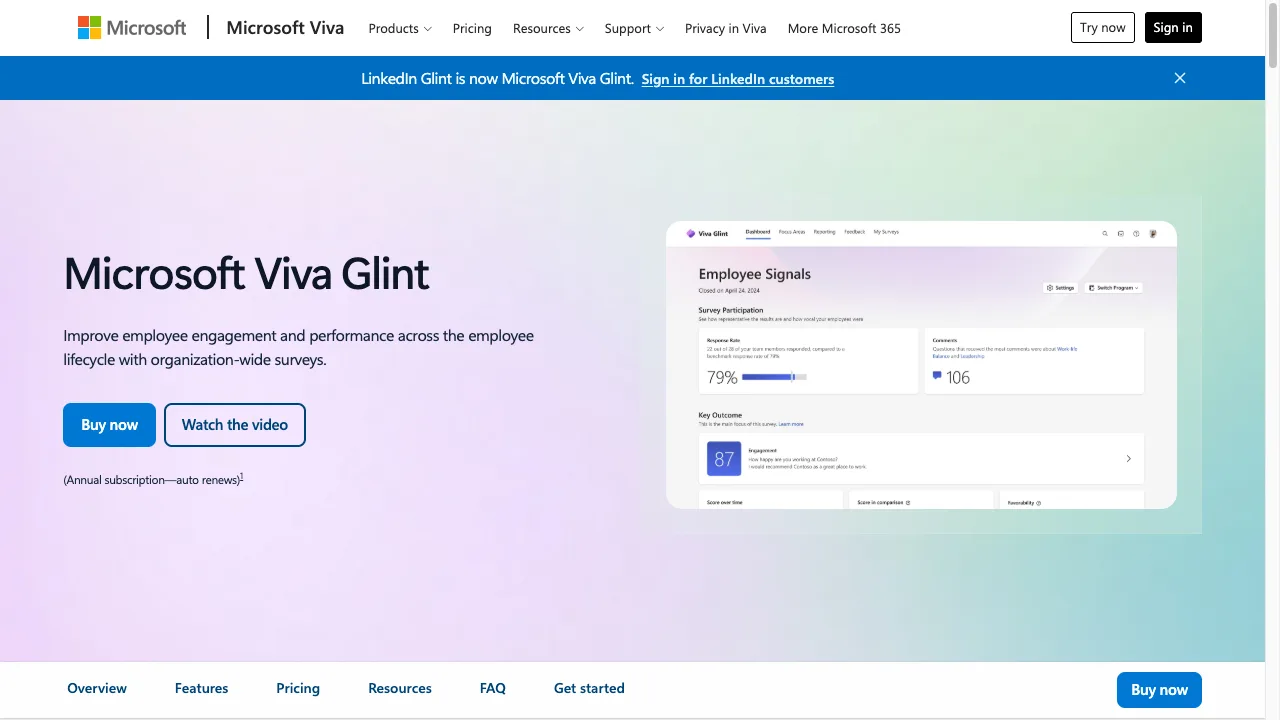Select Focus Areas tab in preview image
This screenshot has width=1280, height=720.
(x=792, y=232)
